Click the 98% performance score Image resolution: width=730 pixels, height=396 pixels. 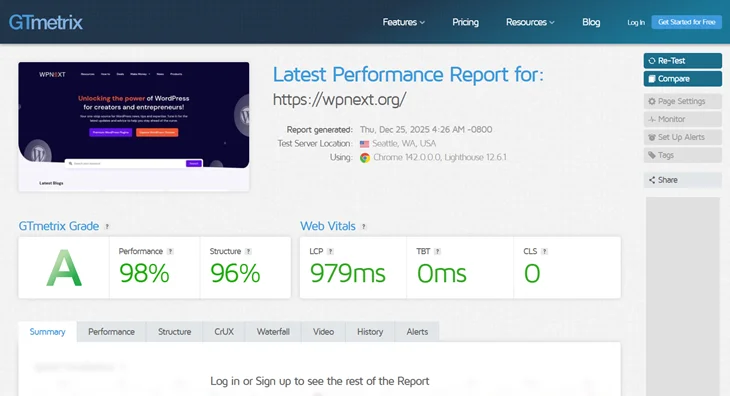(x=144, y=273)
